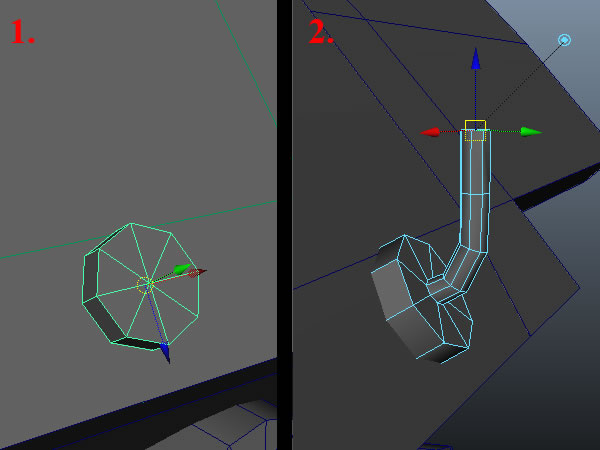Image resolution: width=600 pixels, height=450 pixels.
Task: Click the blue axis arrow in panel 1
Action: (165, 353)
